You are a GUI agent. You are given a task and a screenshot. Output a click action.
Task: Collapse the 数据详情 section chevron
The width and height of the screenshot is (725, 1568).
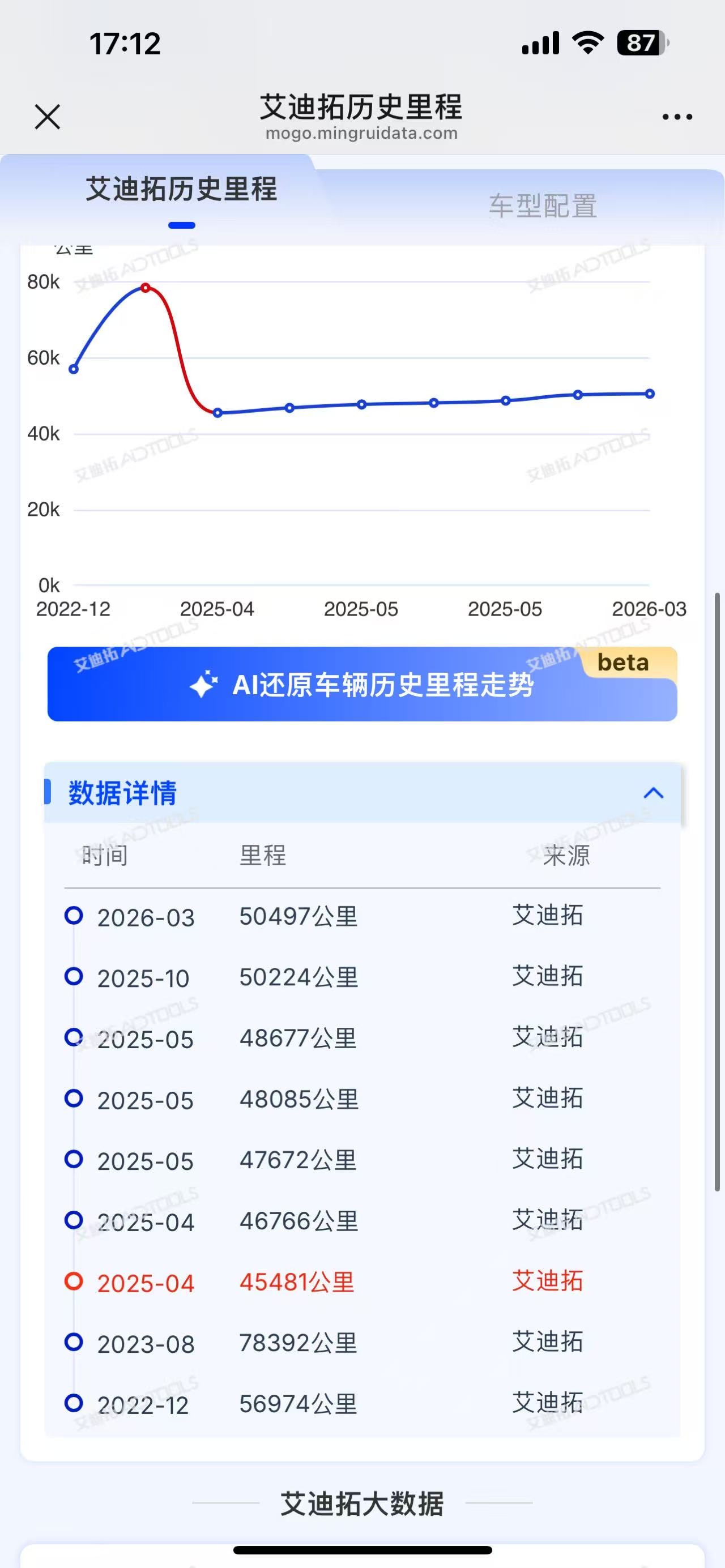(x=653, y=793)
